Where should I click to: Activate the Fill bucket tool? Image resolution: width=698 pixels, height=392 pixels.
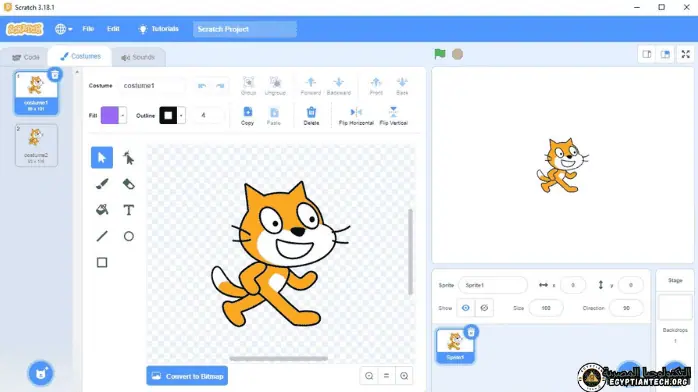tap(101, 210)
